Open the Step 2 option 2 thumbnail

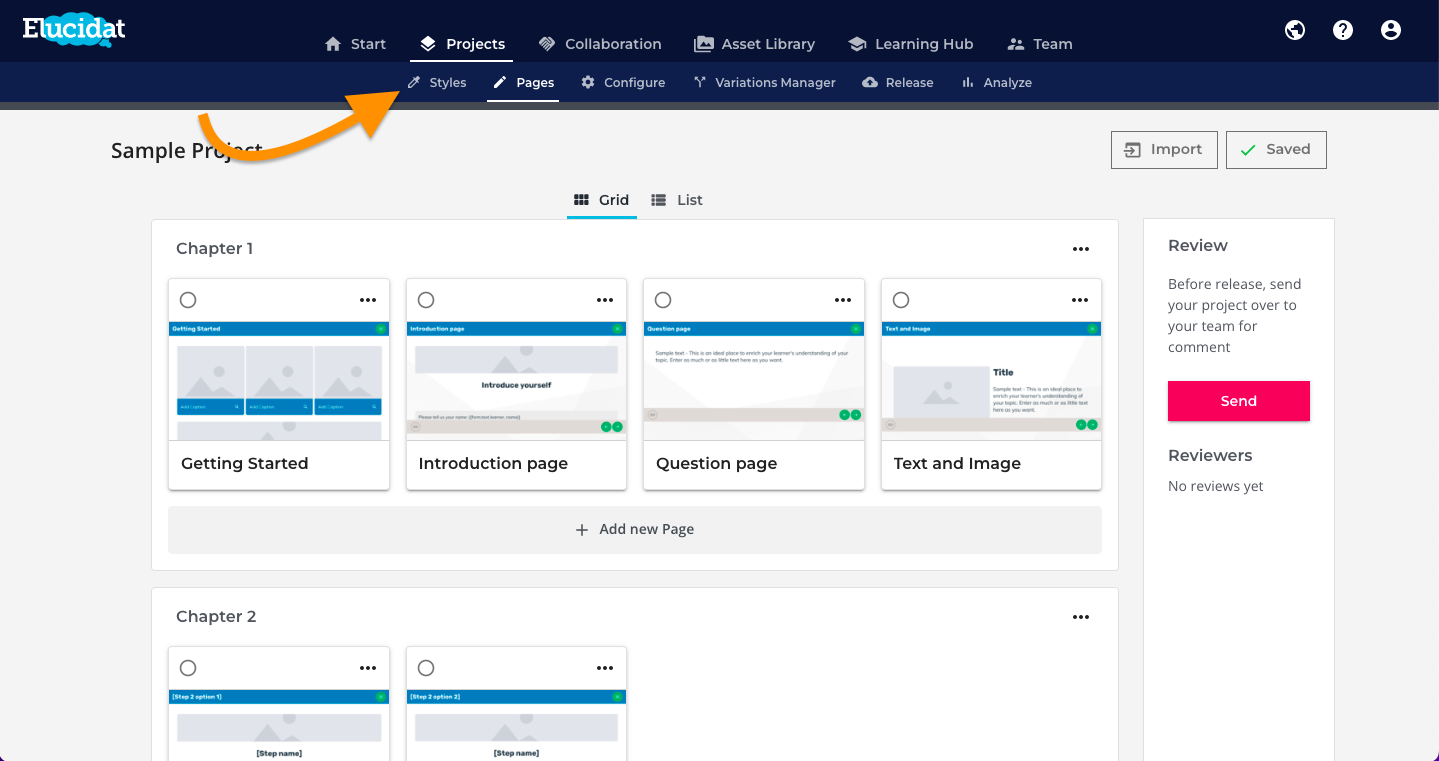[516, 725]
